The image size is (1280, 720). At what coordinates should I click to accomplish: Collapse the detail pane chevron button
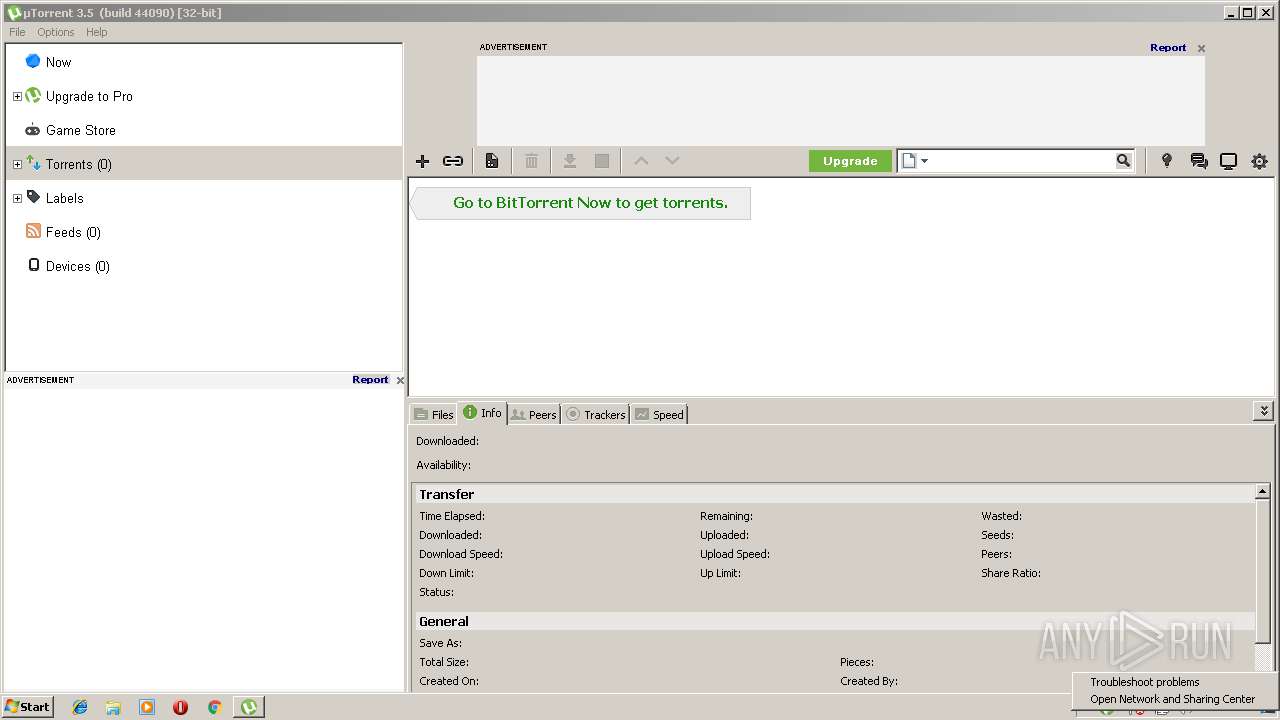(1264, 411)
